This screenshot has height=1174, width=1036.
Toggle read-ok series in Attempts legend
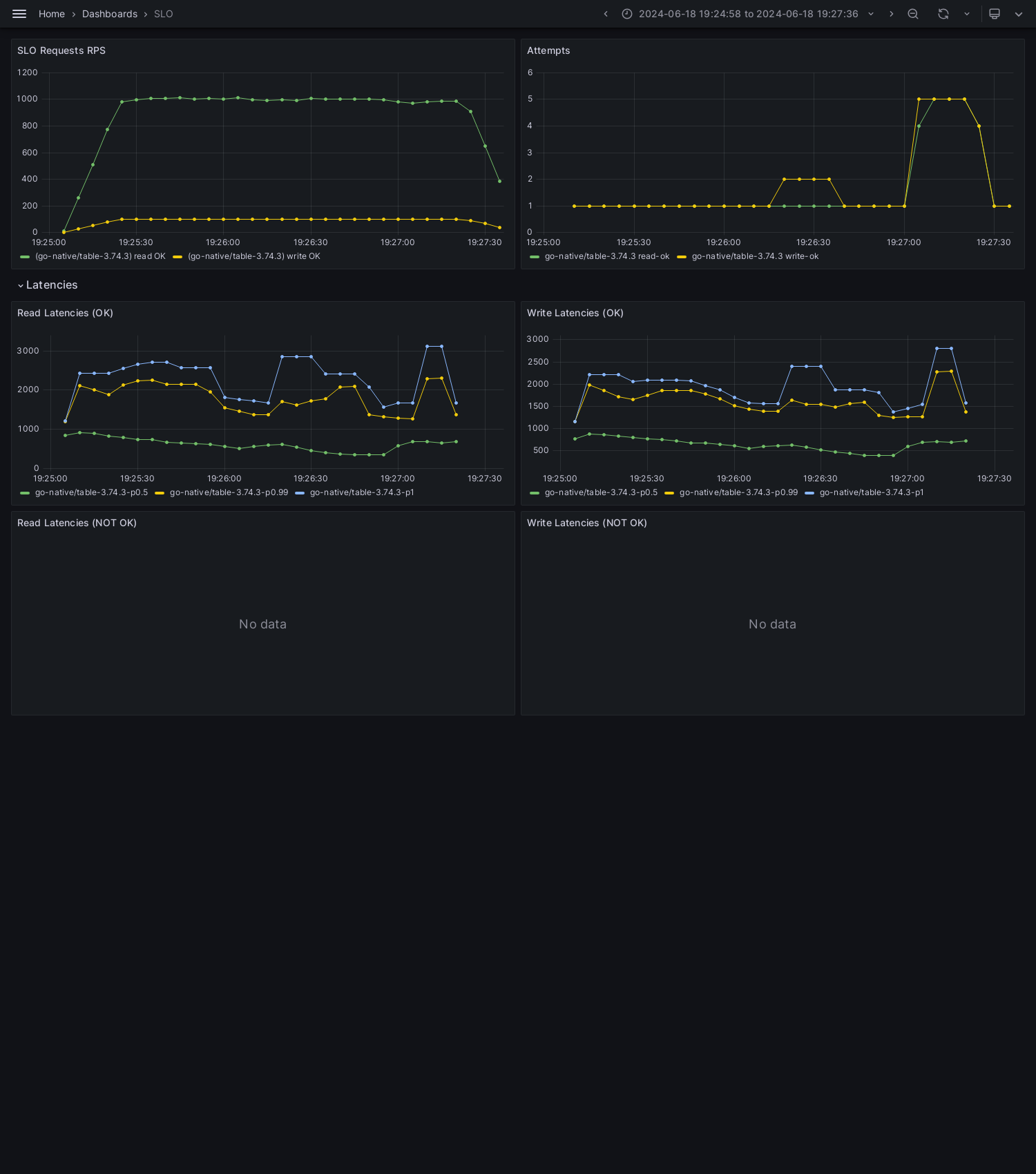click(607, 256)
